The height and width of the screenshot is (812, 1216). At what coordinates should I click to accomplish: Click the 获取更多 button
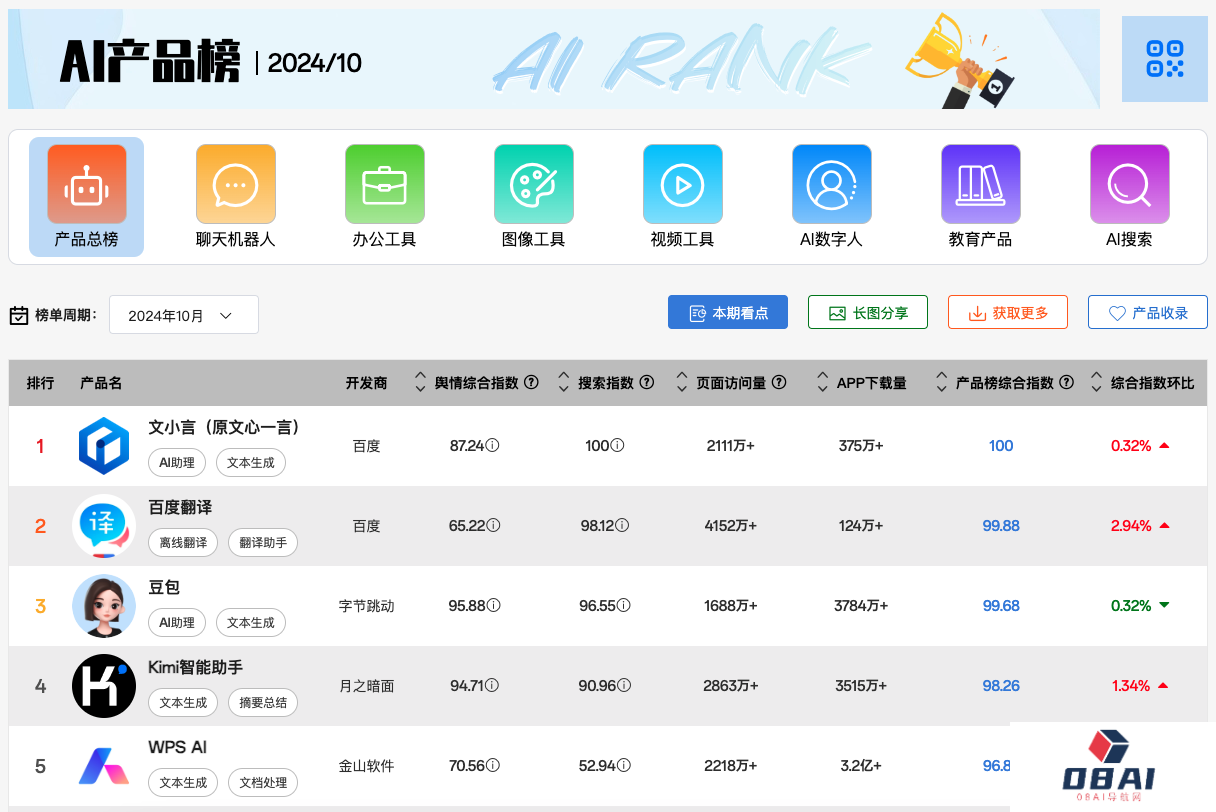click(1007, 311)
